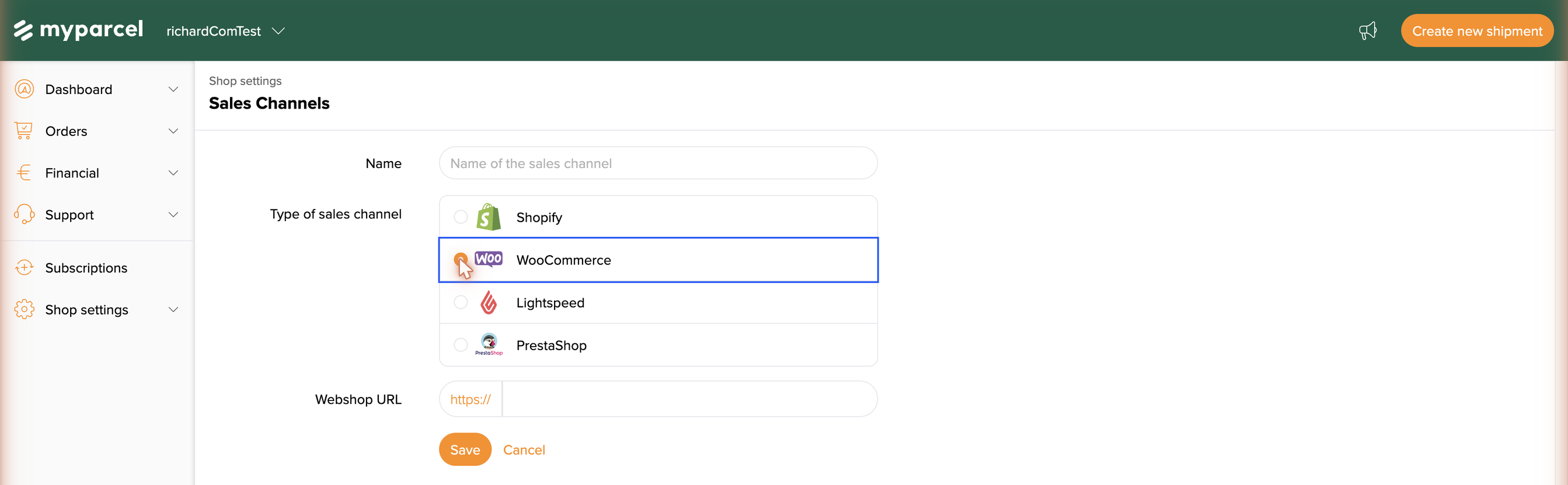Click the PrestaShop option label
Viewport: 1568px width, 485px height.
click(551, 345)
